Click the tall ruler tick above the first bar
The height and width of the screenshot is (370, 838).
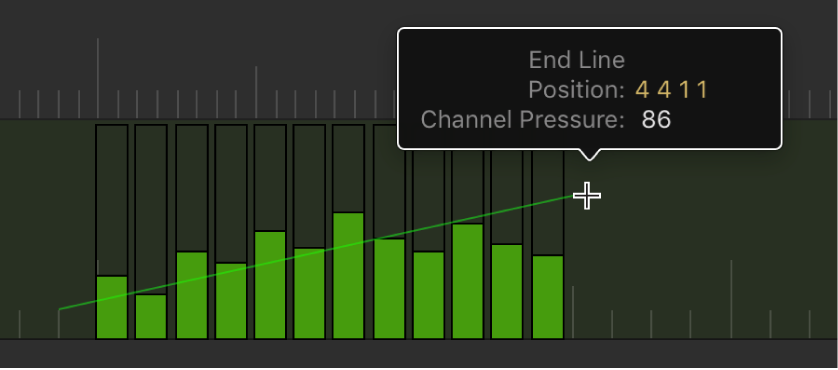pos(97,78)
